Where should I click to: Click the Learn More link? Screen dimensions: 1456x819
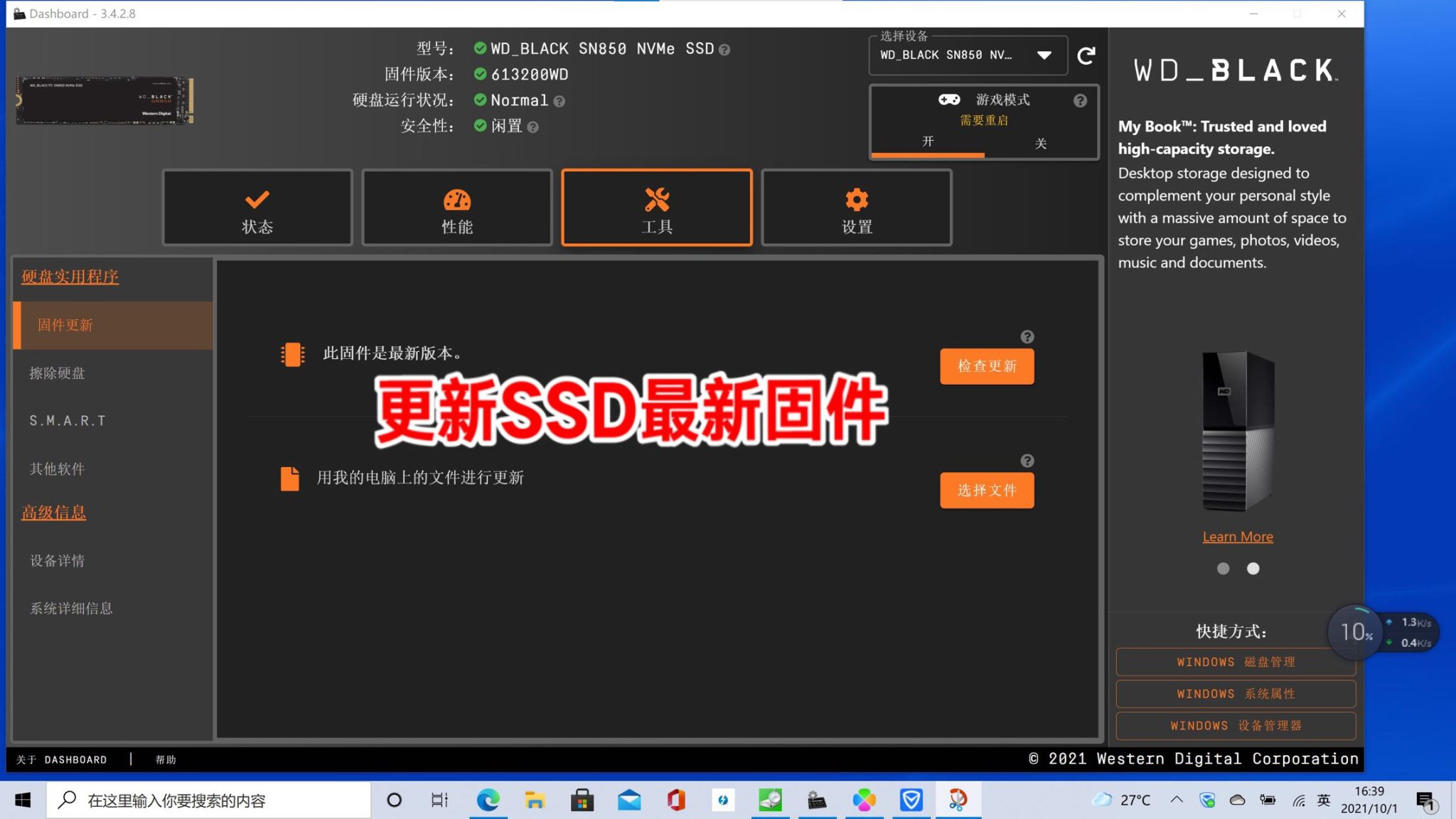1237,537
